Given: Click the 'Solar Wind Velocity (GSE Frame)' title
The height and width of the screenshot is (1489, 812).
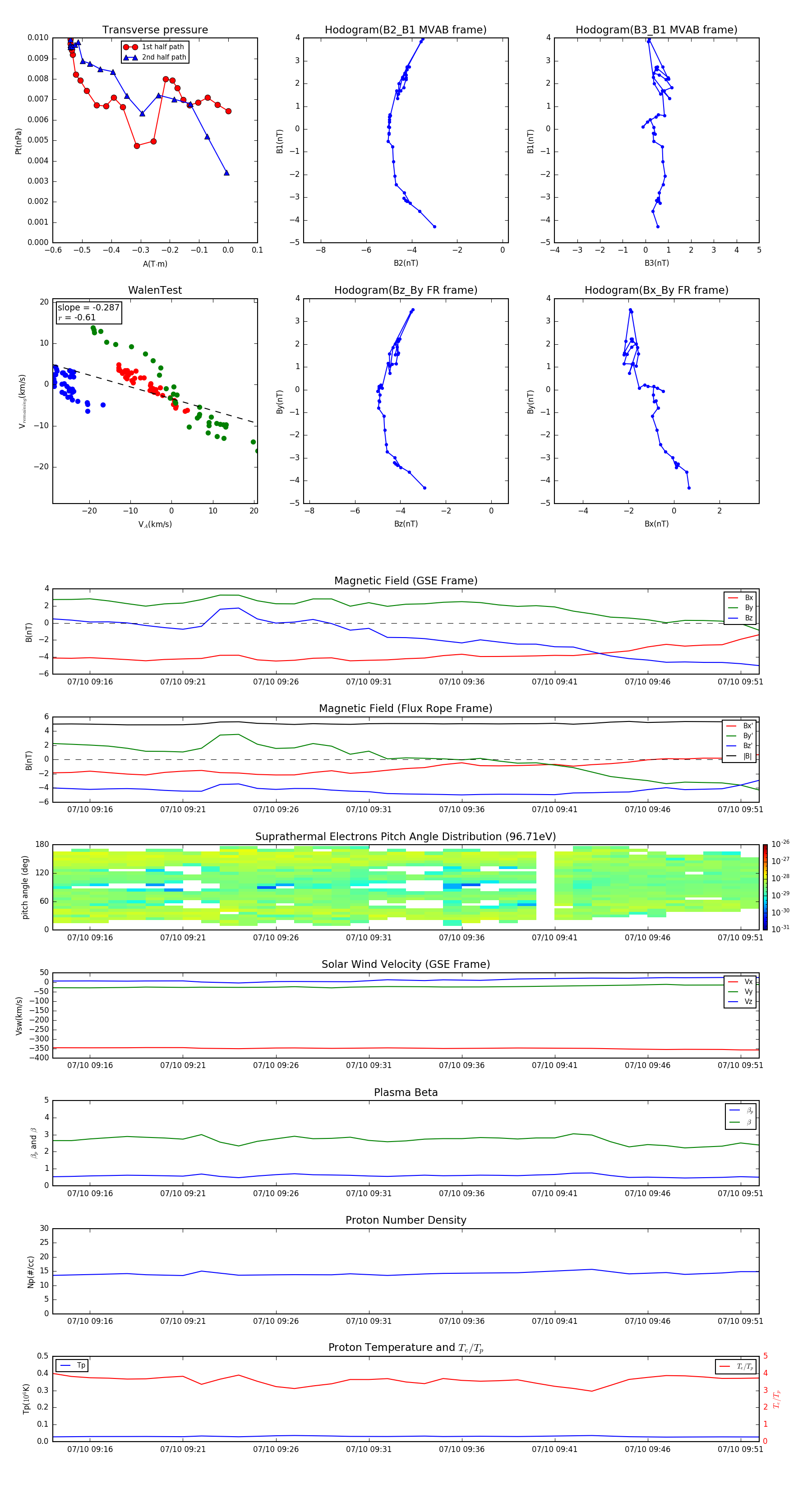Looking at the screenshot, I should click(x=406, y=965).
